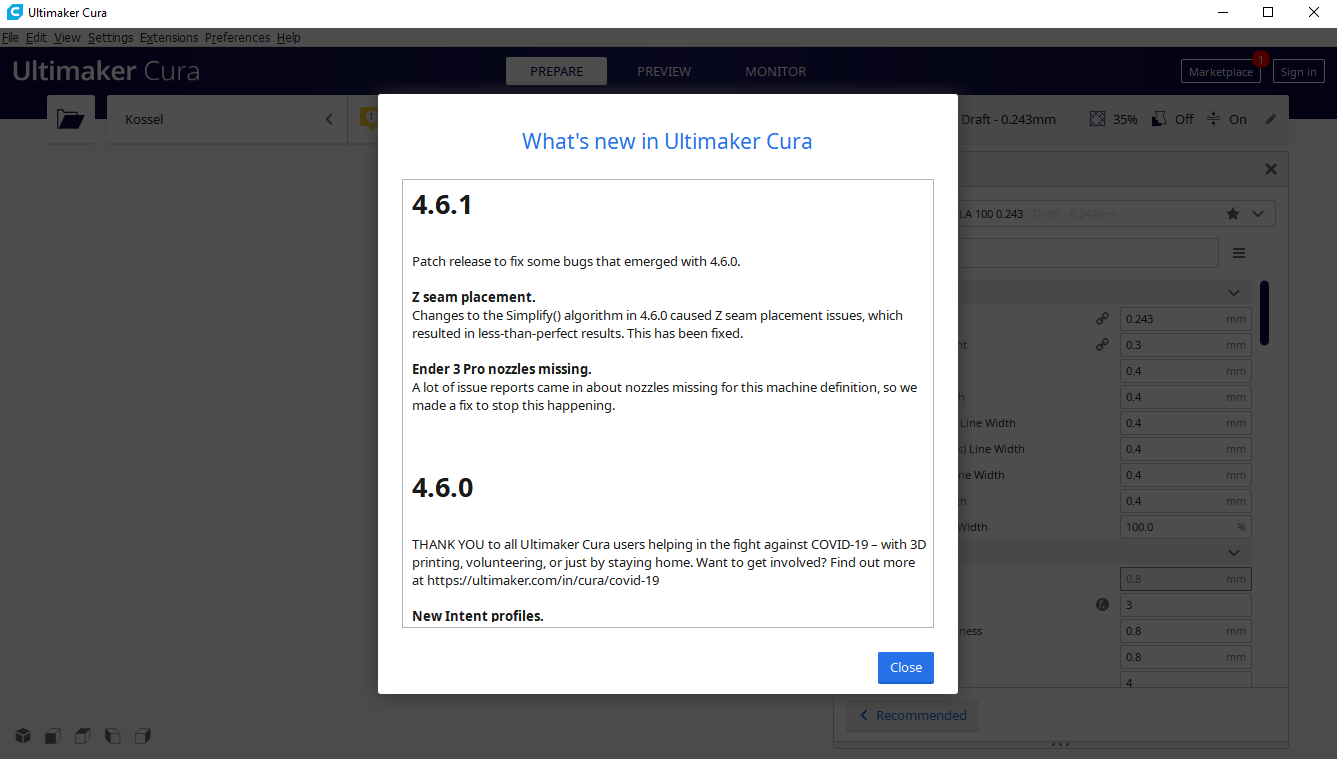Click the New Intent profiles heading
The image size is (1337, 759).
coord(478,616)
